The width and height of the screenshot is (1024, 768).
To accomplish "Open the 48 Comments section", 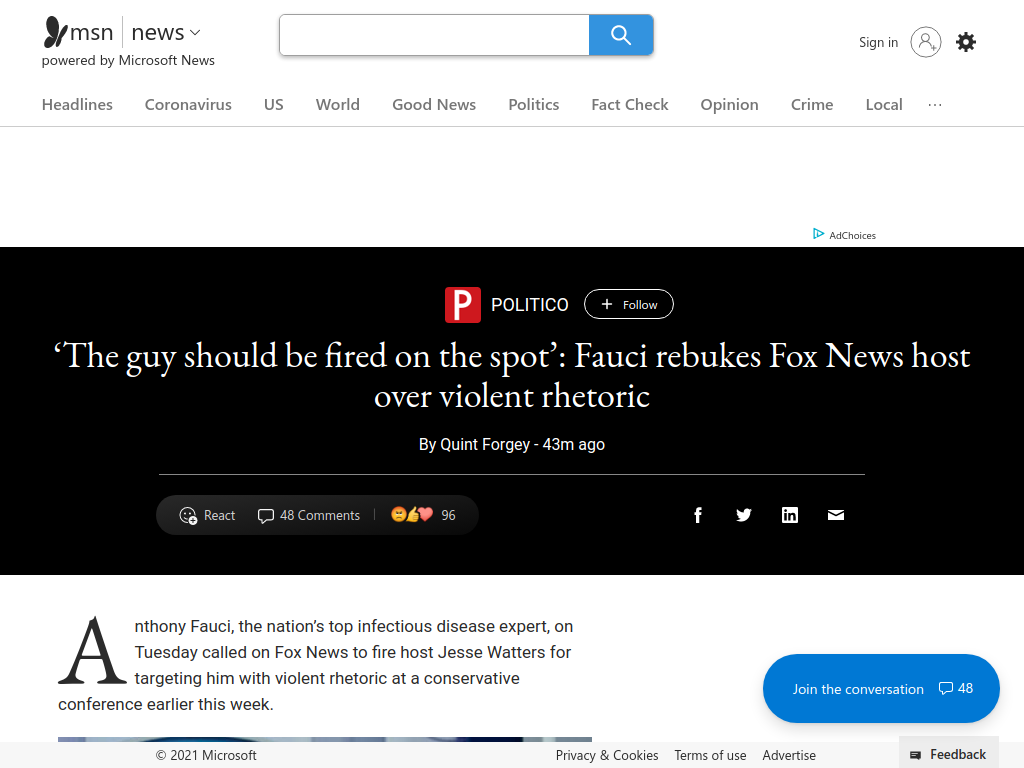I will point(309,515).
